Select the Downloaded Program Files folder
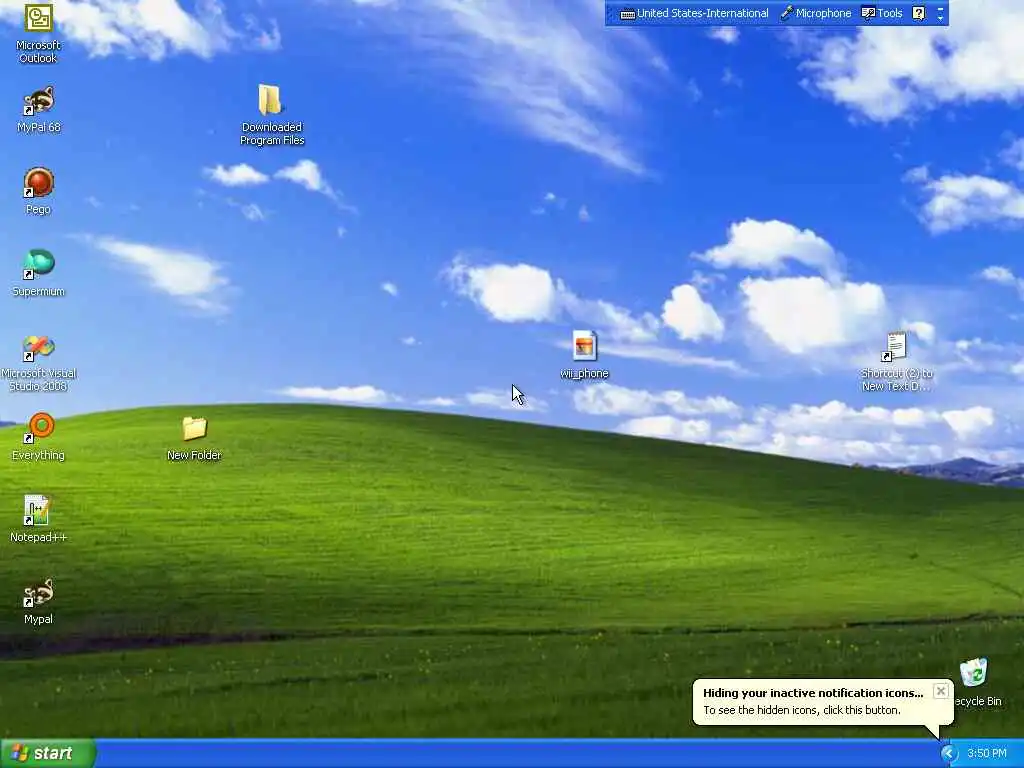This screenshot has height=768, width=1024. [x=272, y=115]
